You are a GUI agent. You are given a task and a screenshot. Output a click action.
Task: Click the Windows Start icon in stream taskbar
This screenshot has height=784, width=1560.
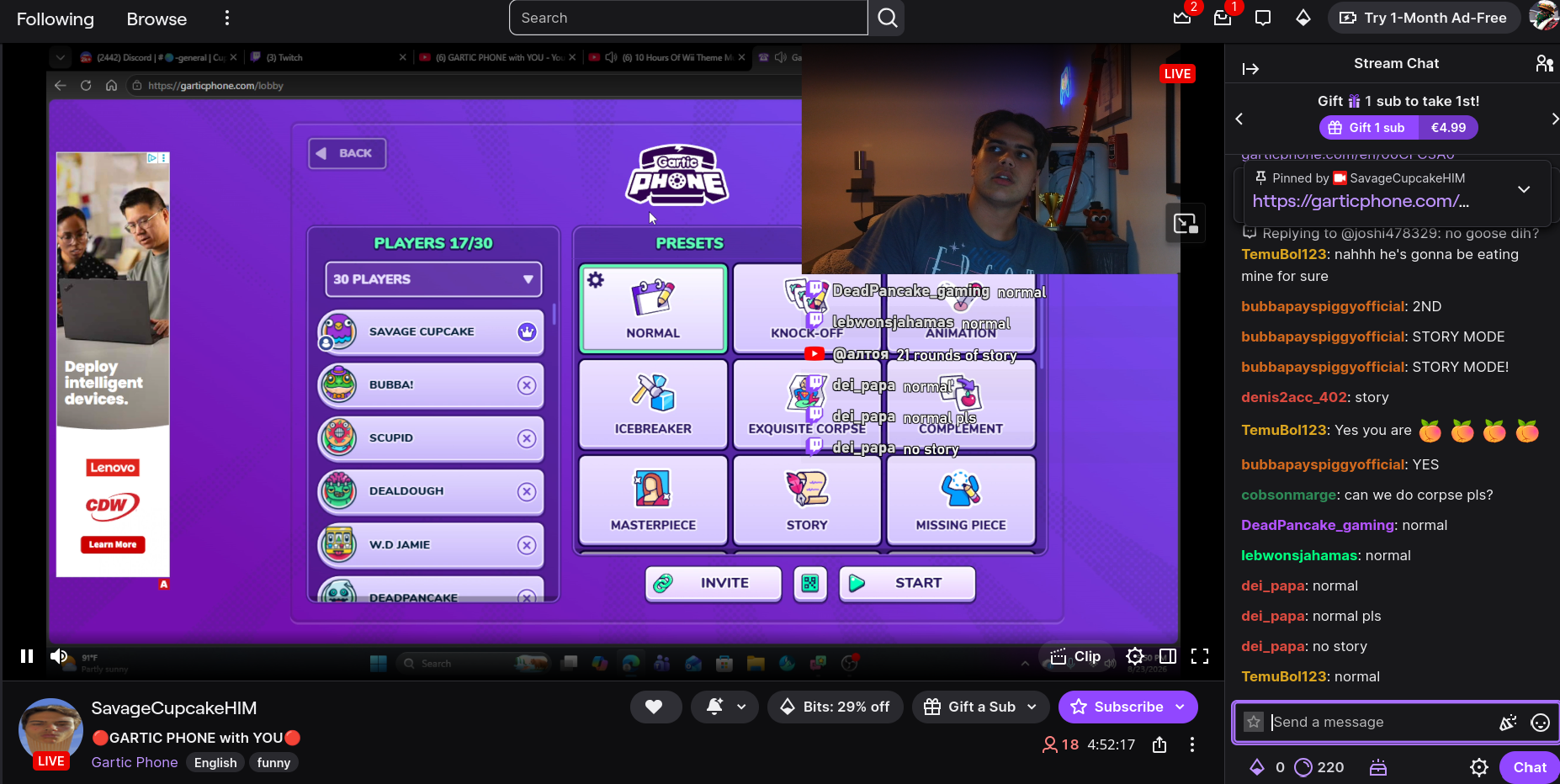[x=379, y=664]
